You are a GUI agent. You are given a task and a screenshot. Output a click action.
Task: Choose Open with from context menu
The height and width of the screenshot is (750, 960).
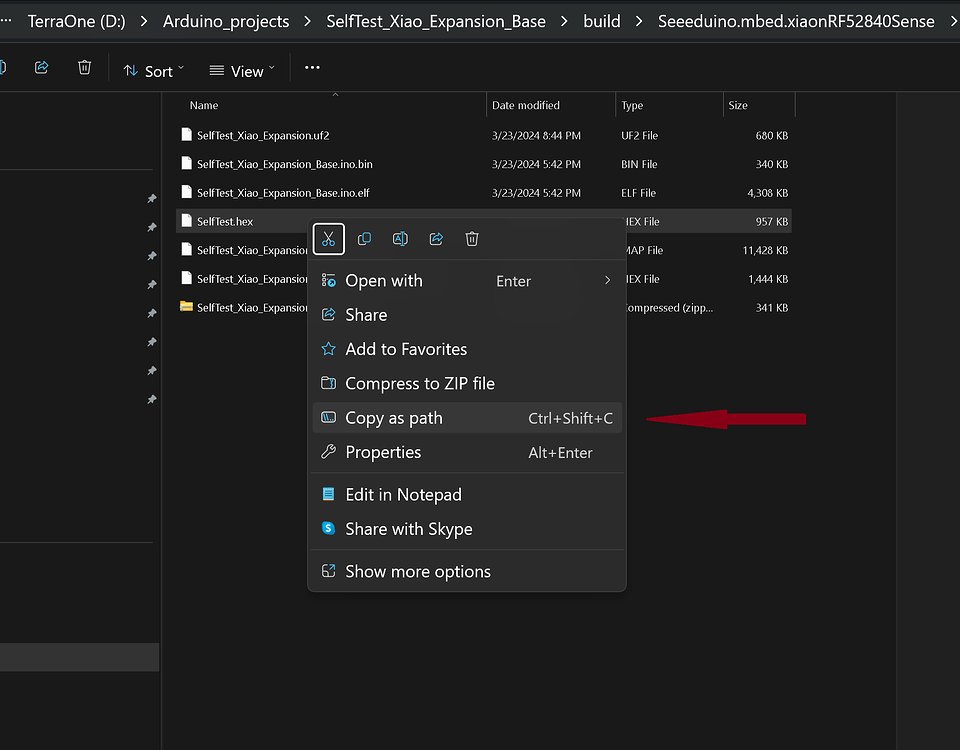(x=467, y=280)
